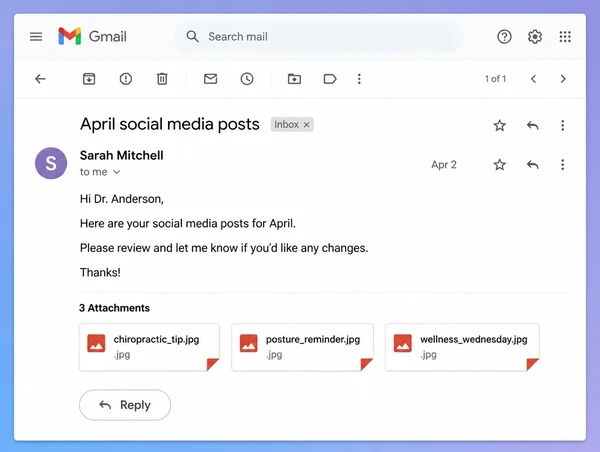
Task: Archive this email
Action: click(x=89, y=79)
